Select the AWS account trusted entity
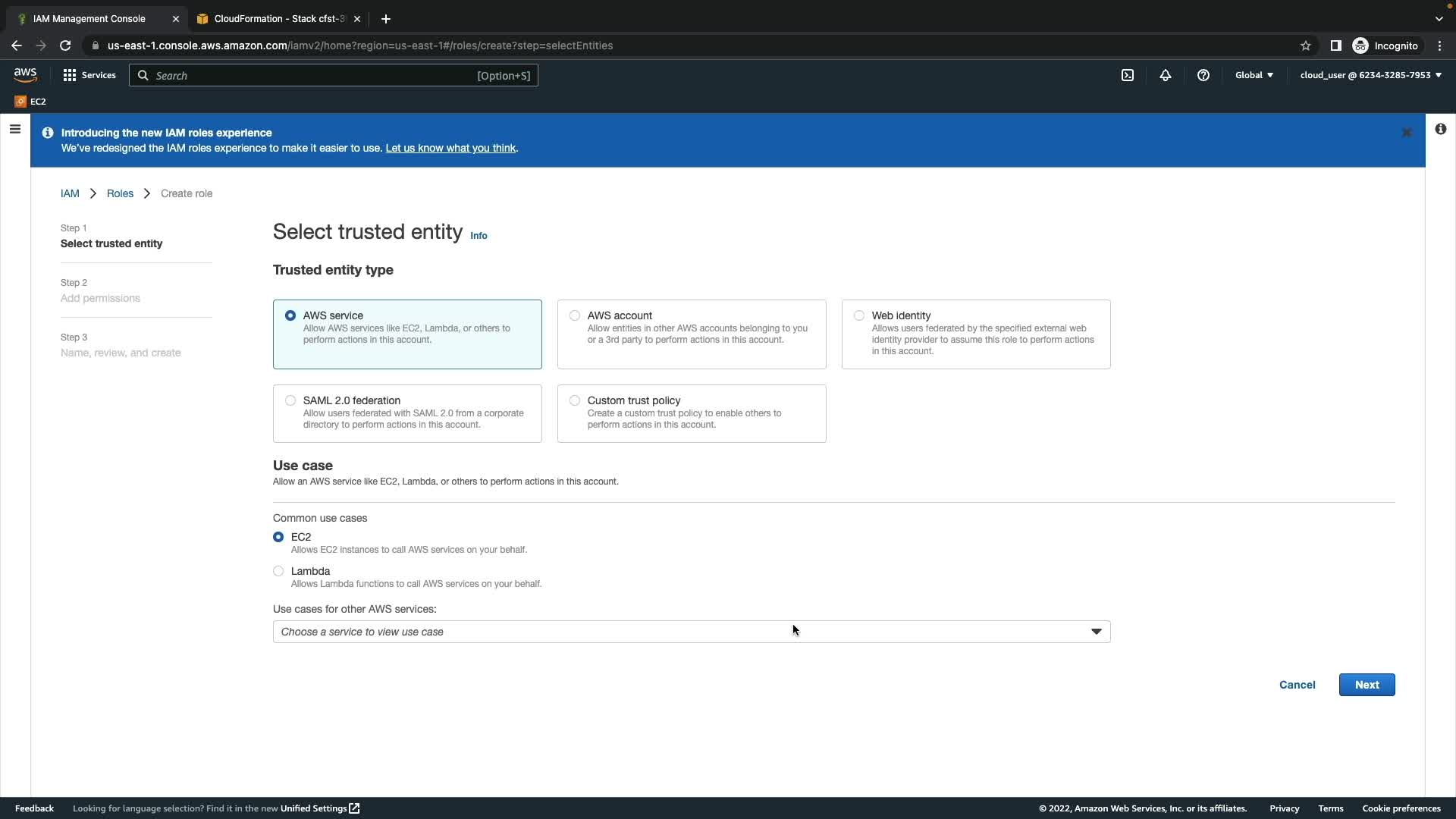This screenshot has height=819, width=1456. [575, 315]
